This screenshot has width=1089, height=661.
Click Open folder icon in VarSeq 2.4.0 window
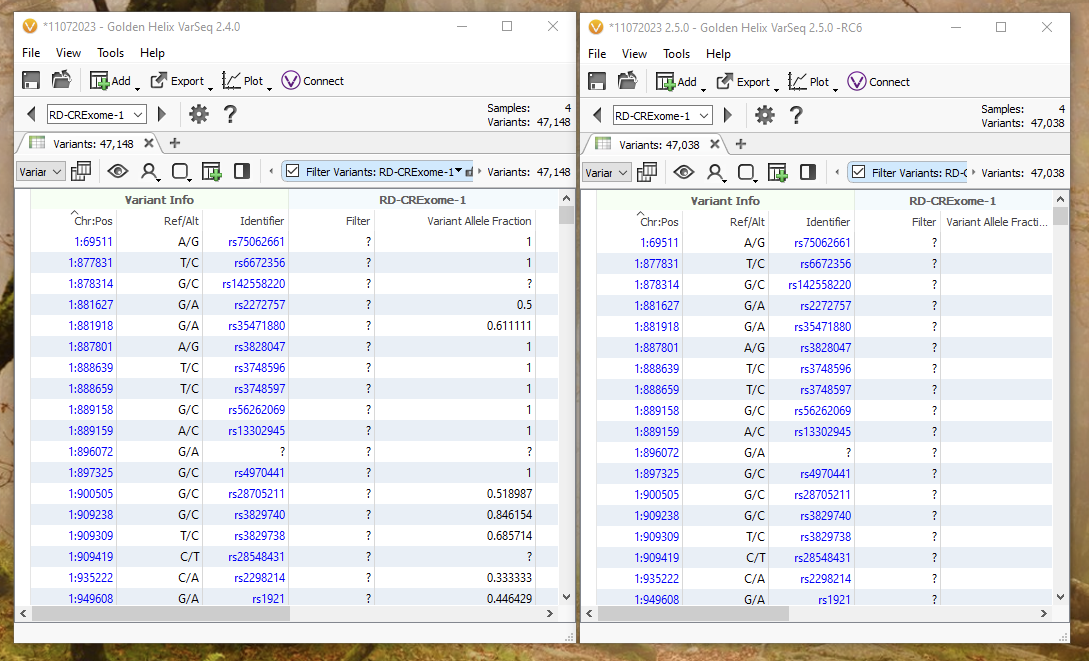point(61,81)
